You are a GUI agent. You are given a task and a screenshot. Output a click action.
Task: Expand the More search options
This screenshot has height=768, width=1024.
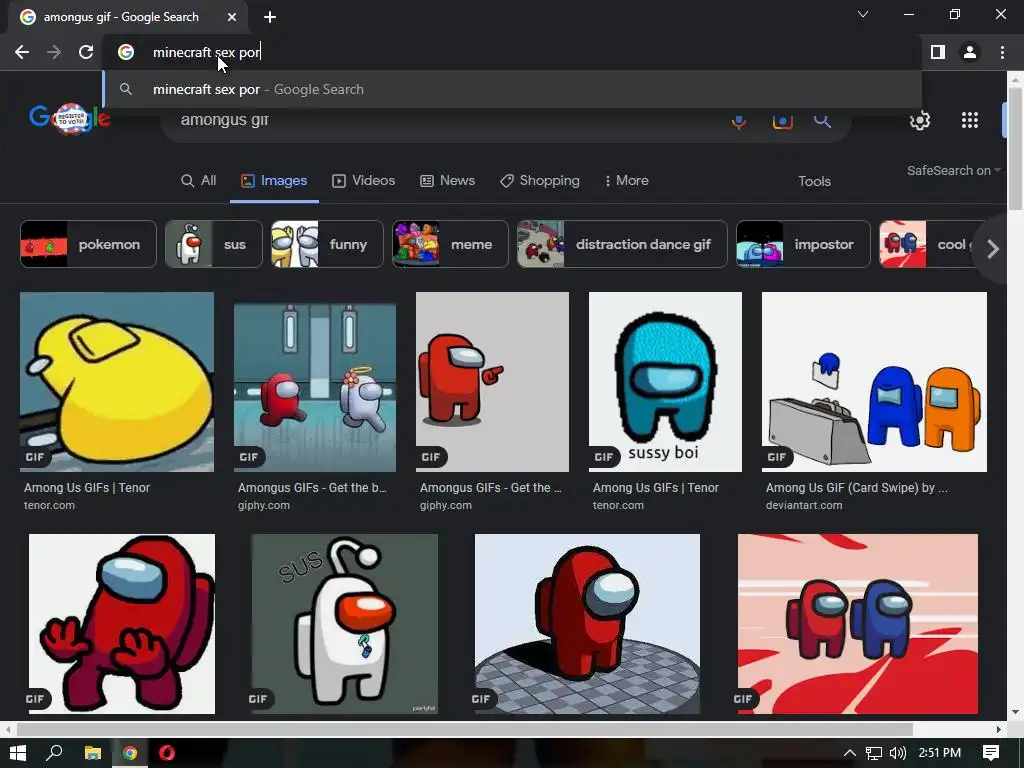pos(626,181)
